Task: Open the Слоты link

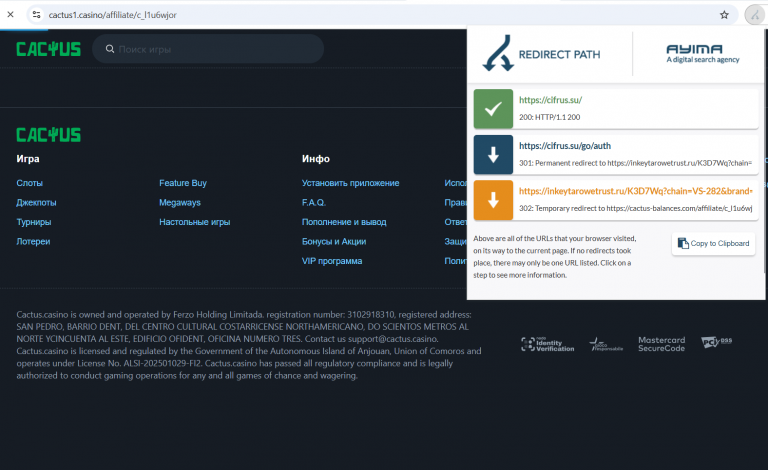Action: coord(29,183)
